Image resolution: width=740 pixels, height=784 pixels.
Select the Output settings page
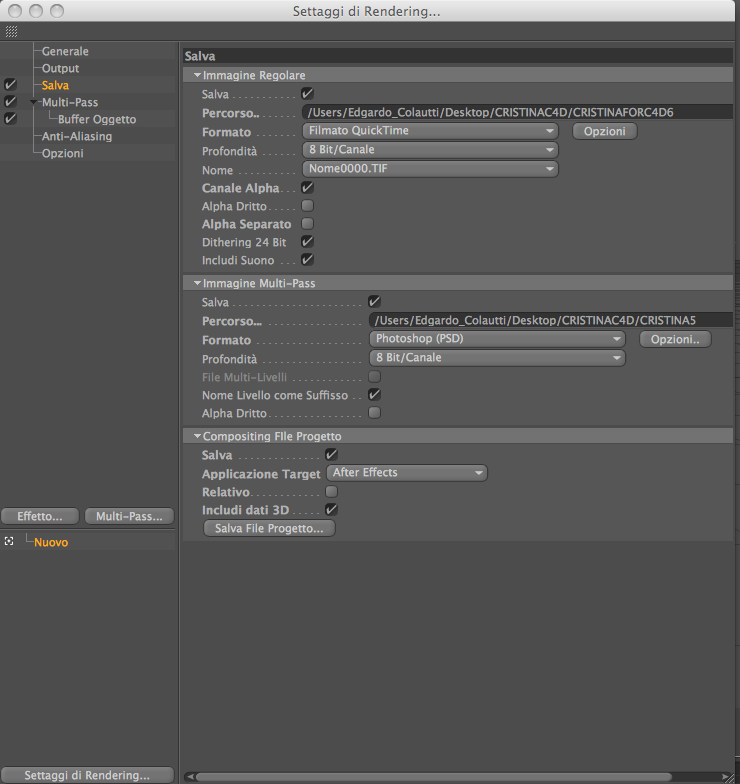click(60, 68)
